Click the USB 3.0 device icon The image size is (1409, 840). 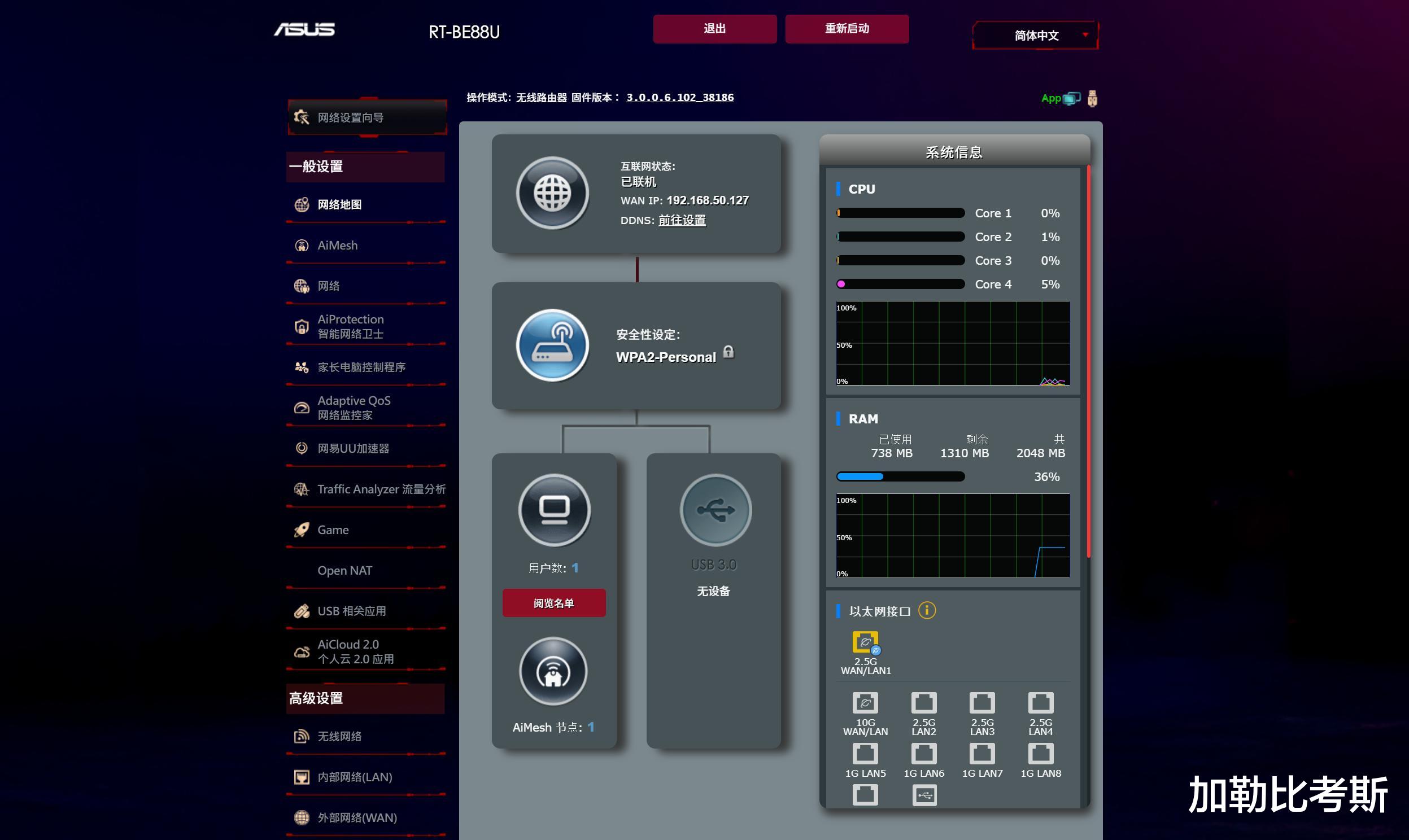(x=716, y=509)
